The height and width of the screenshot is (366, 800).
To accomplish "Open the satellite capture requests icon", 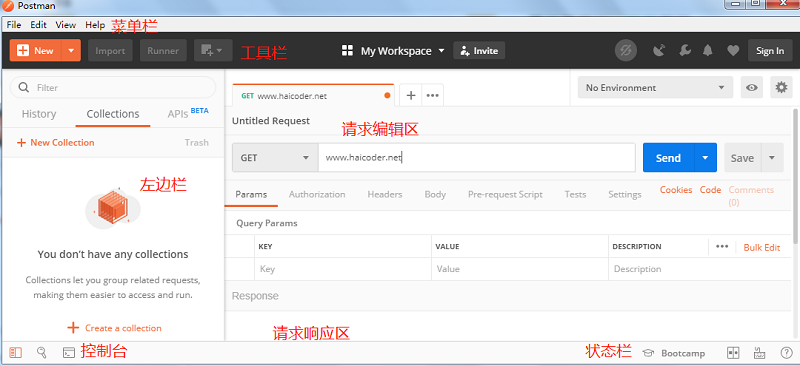I will tap(659, 51).
